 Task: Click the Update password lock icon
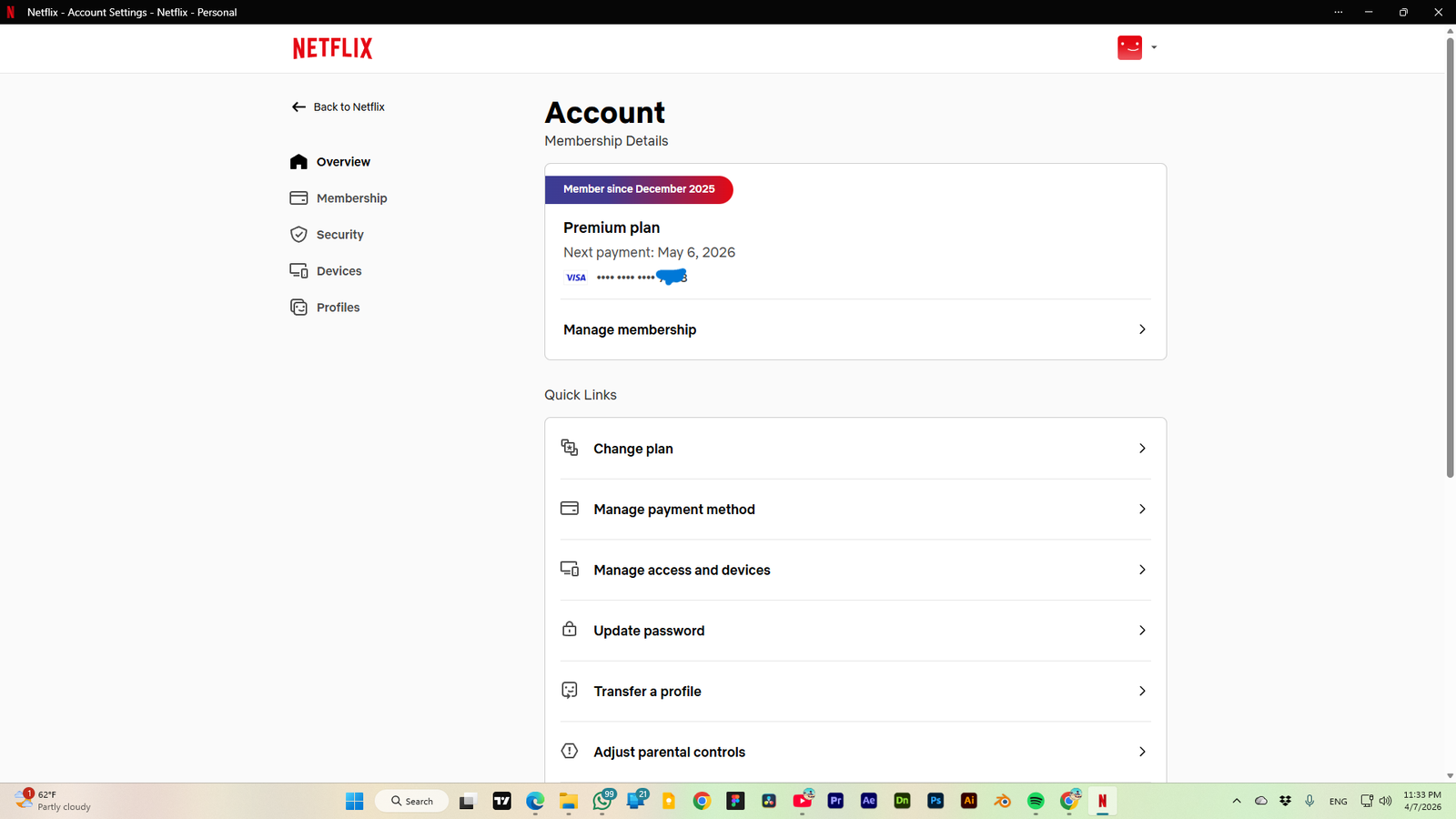tap(570, 630)
